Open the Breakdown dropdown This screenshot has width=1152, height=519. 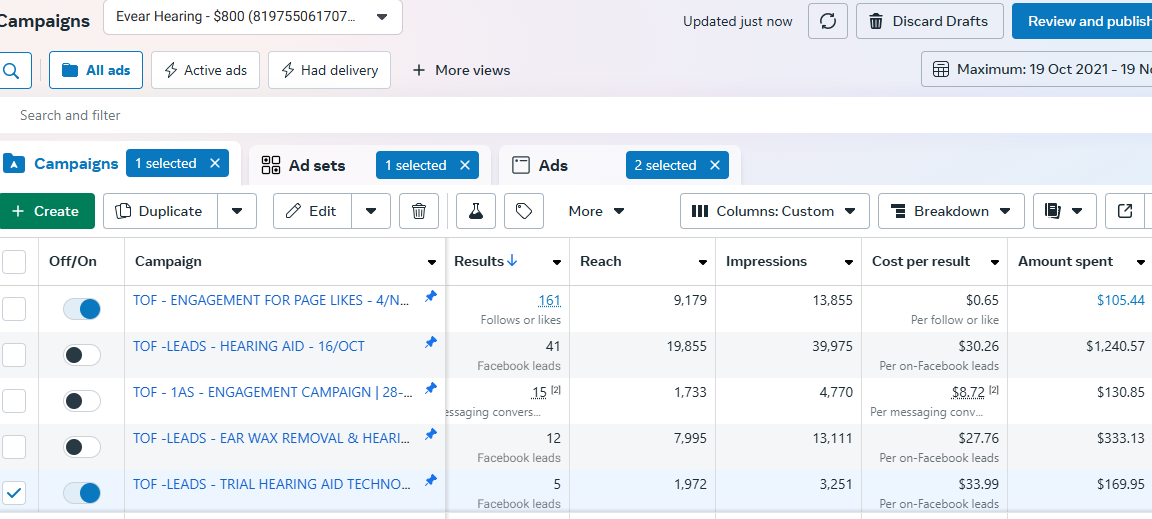coord(951,211)
